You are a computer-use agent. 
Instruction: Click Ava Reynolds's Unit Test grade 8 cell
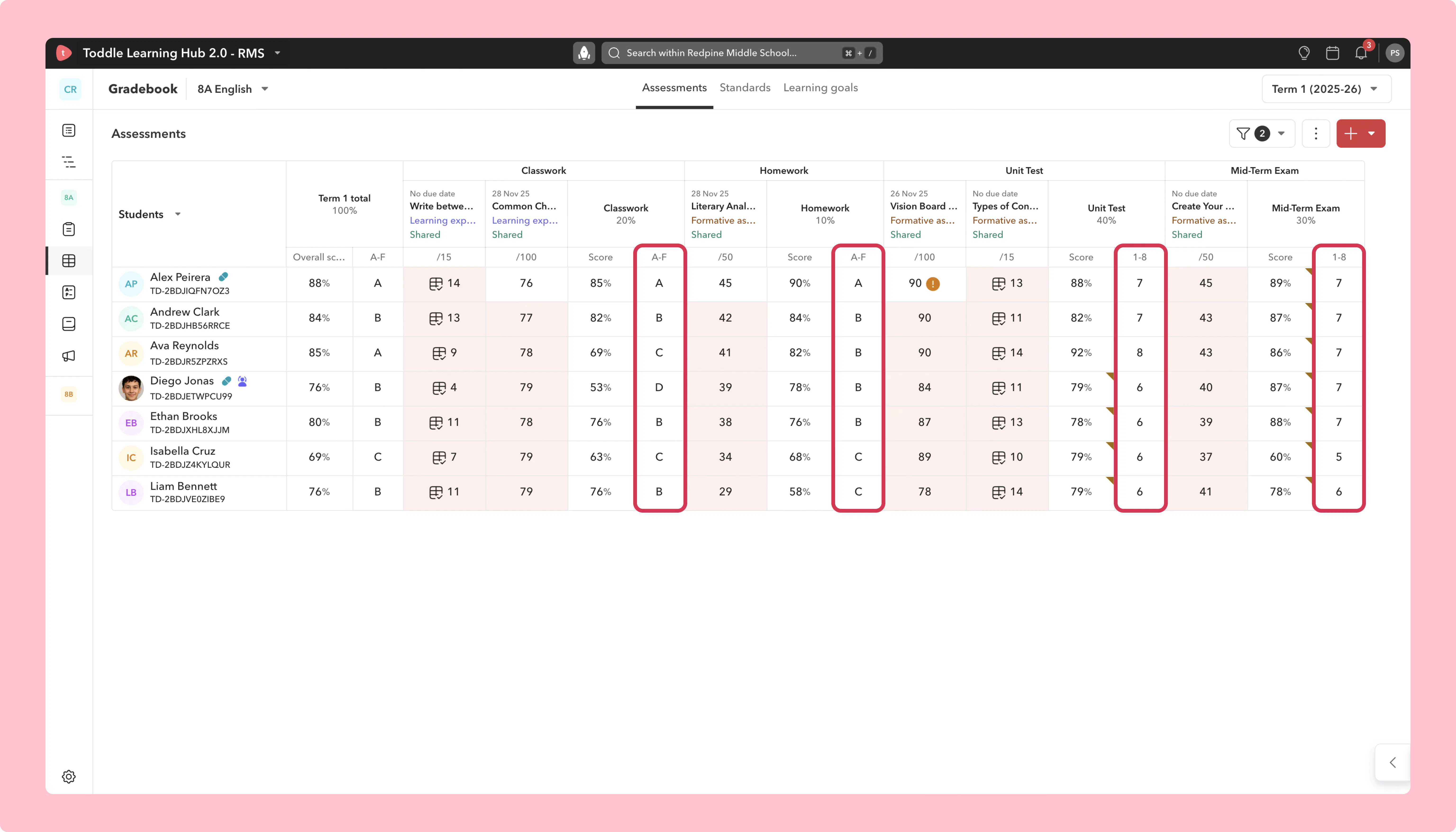point(1139,353)
